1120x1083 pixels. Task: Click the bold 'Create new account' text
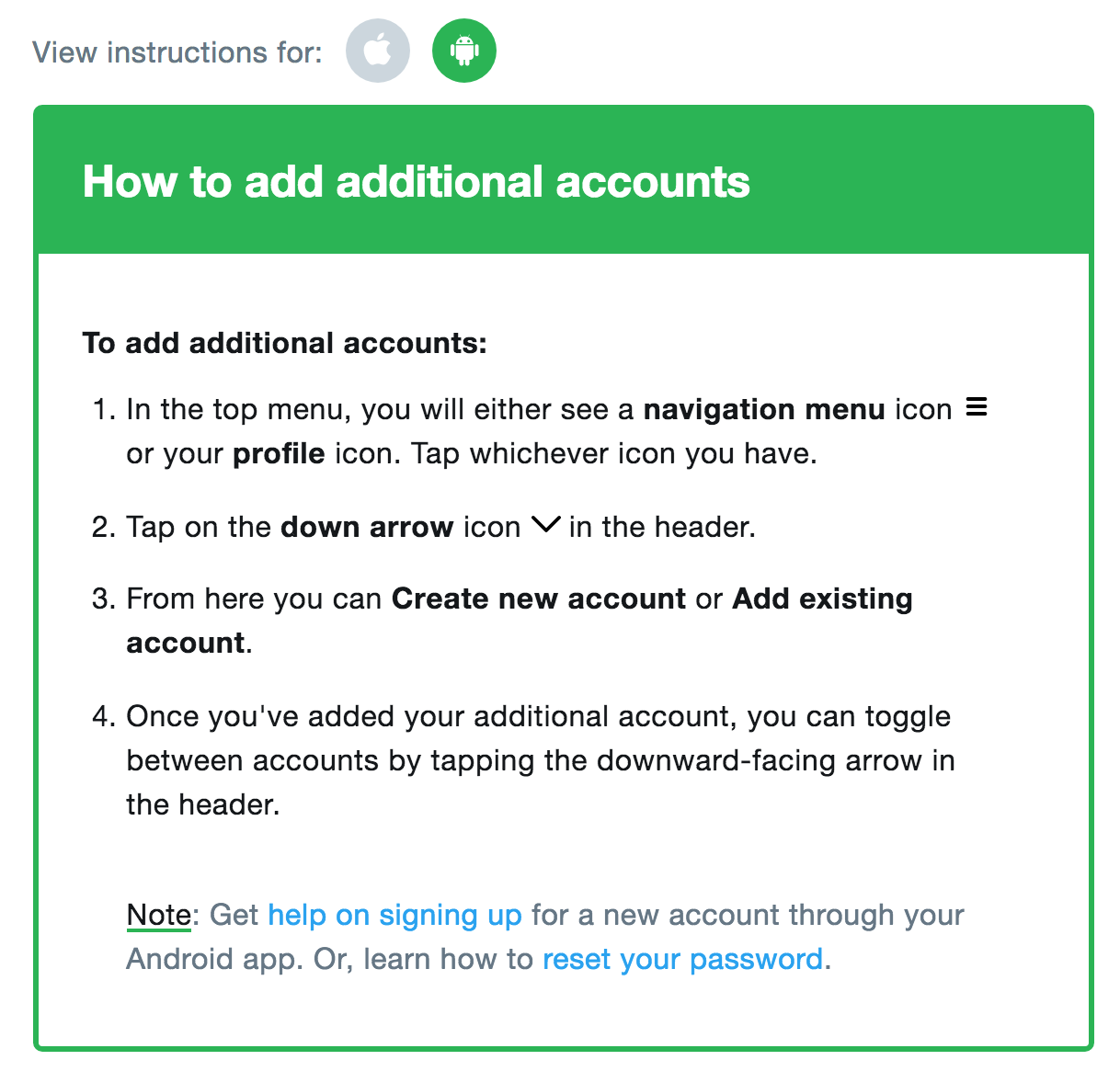pos(539,598)
